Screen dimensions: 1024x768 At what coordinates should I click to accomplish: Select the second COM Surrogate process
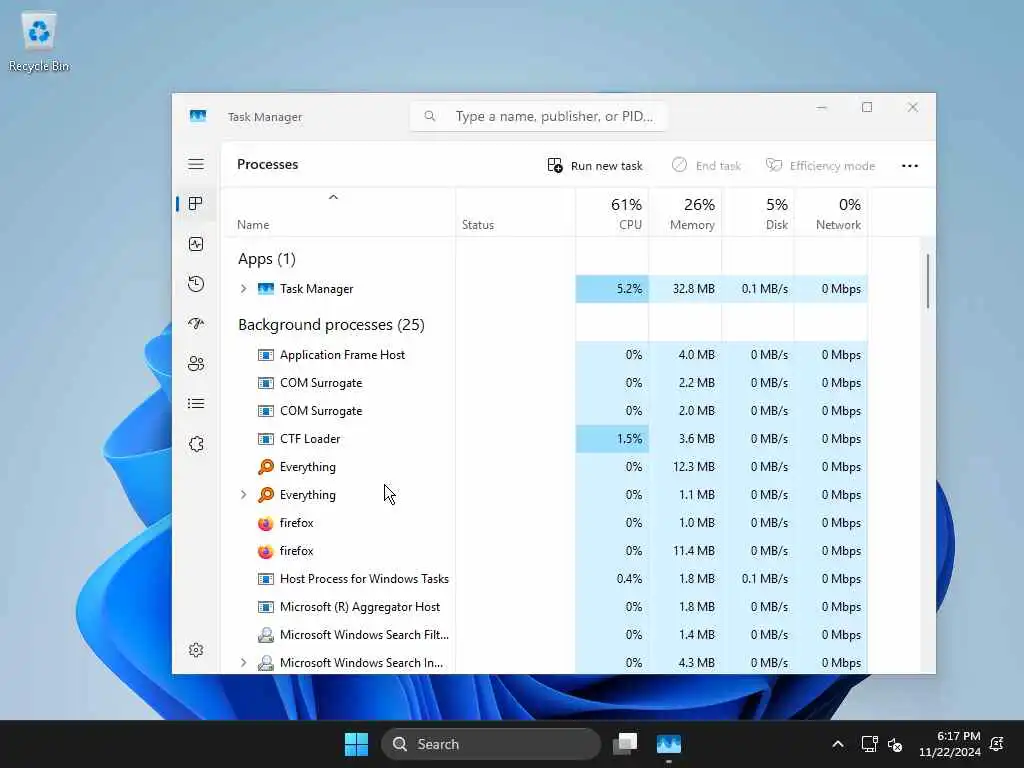[545, 411]
